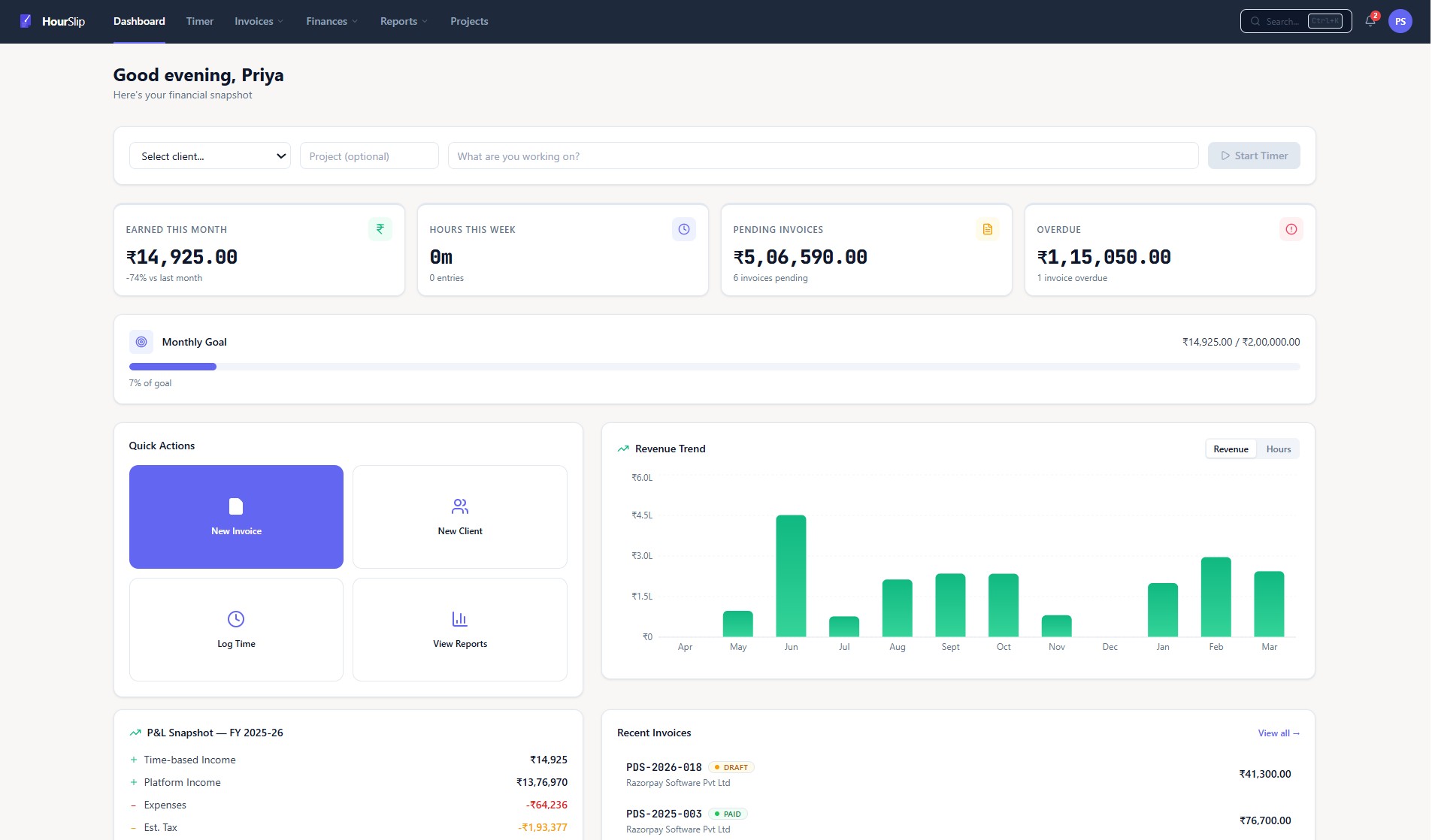Click the HourSlip logo icon
Viewport: 1432px width, 840px height.
pyautogui.click(x=26, y=21)
